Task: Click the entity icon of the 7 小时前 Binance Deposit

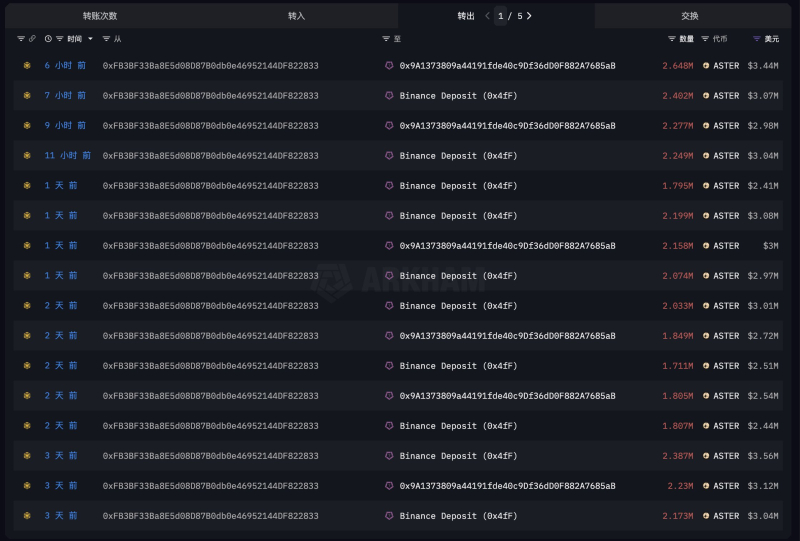Action: click(389, 96)
